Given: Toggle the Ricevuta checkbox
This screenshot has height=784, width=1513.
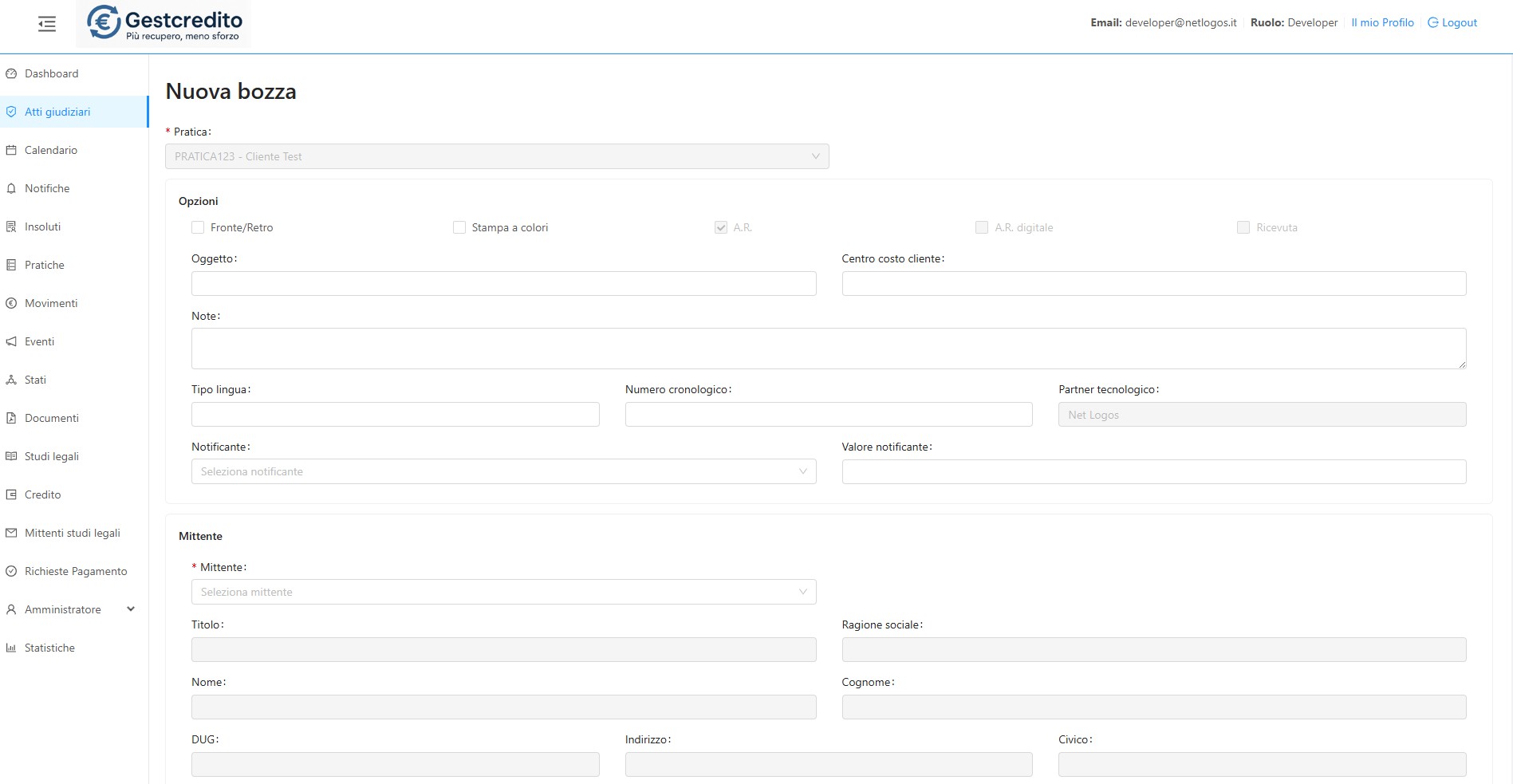Looking at the screenshot, I should pos(1243,227).
